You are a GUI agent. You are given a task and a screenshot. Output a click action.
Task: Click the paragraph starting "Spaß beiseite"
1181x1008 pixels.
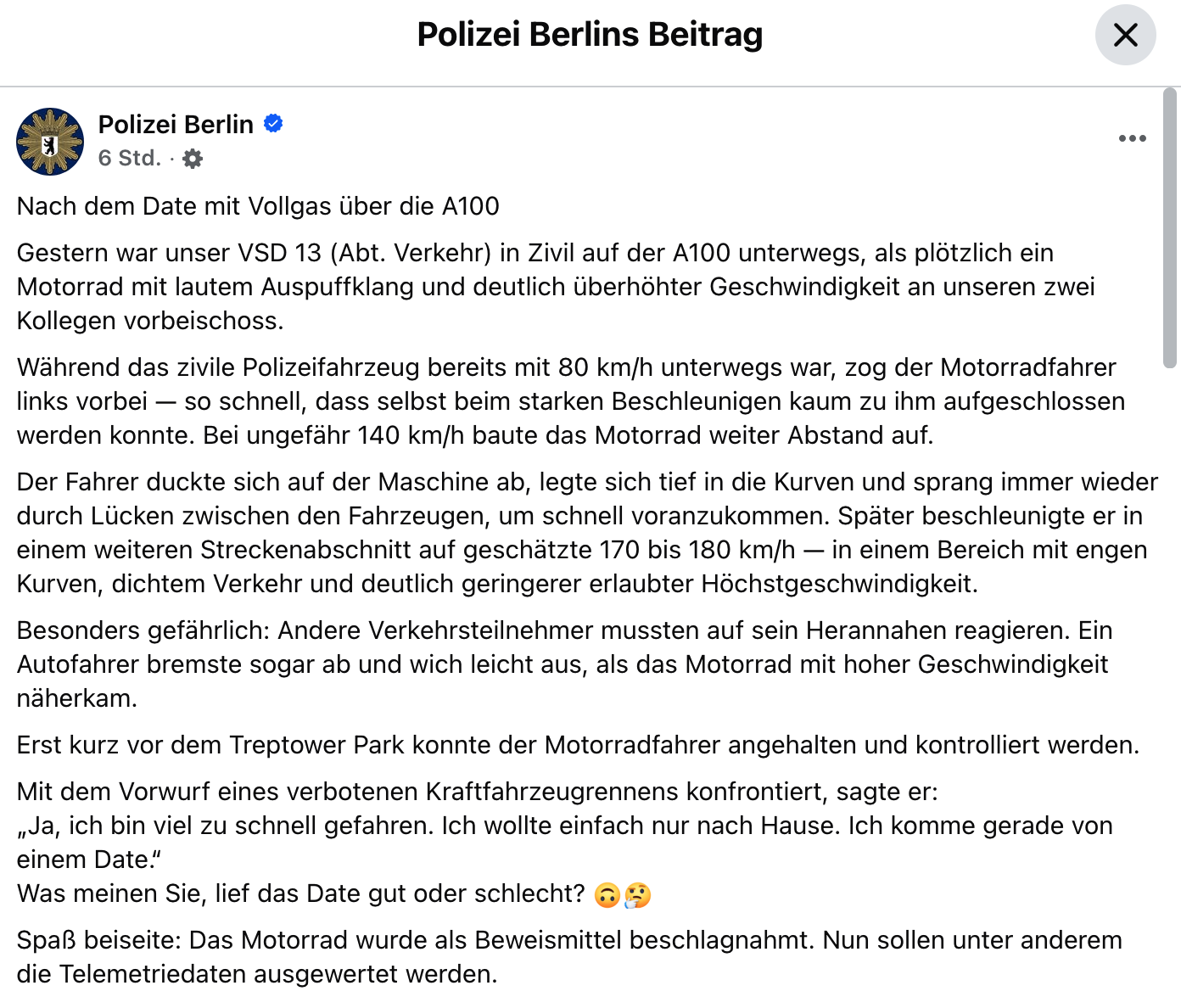coord(568,957)
